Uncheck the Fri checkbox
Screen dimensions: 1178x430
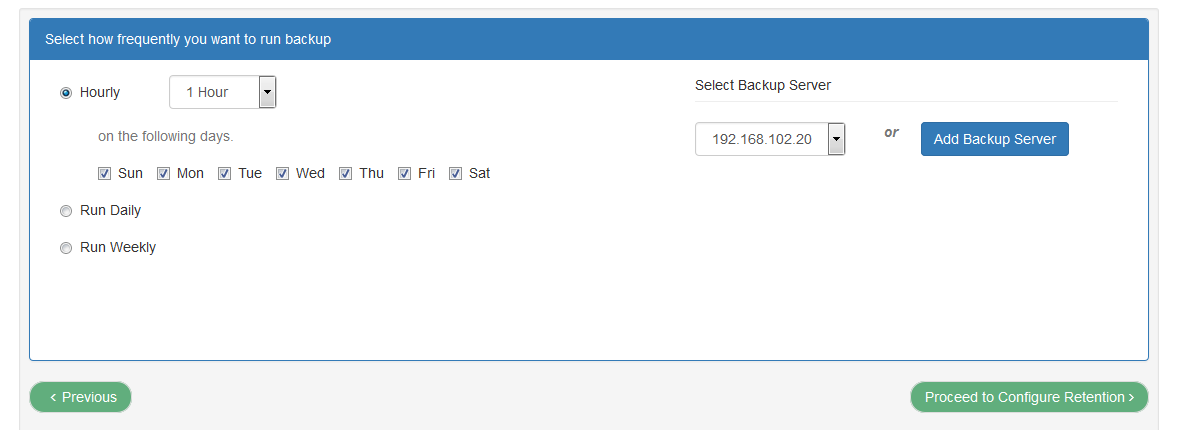coord(405,174)
